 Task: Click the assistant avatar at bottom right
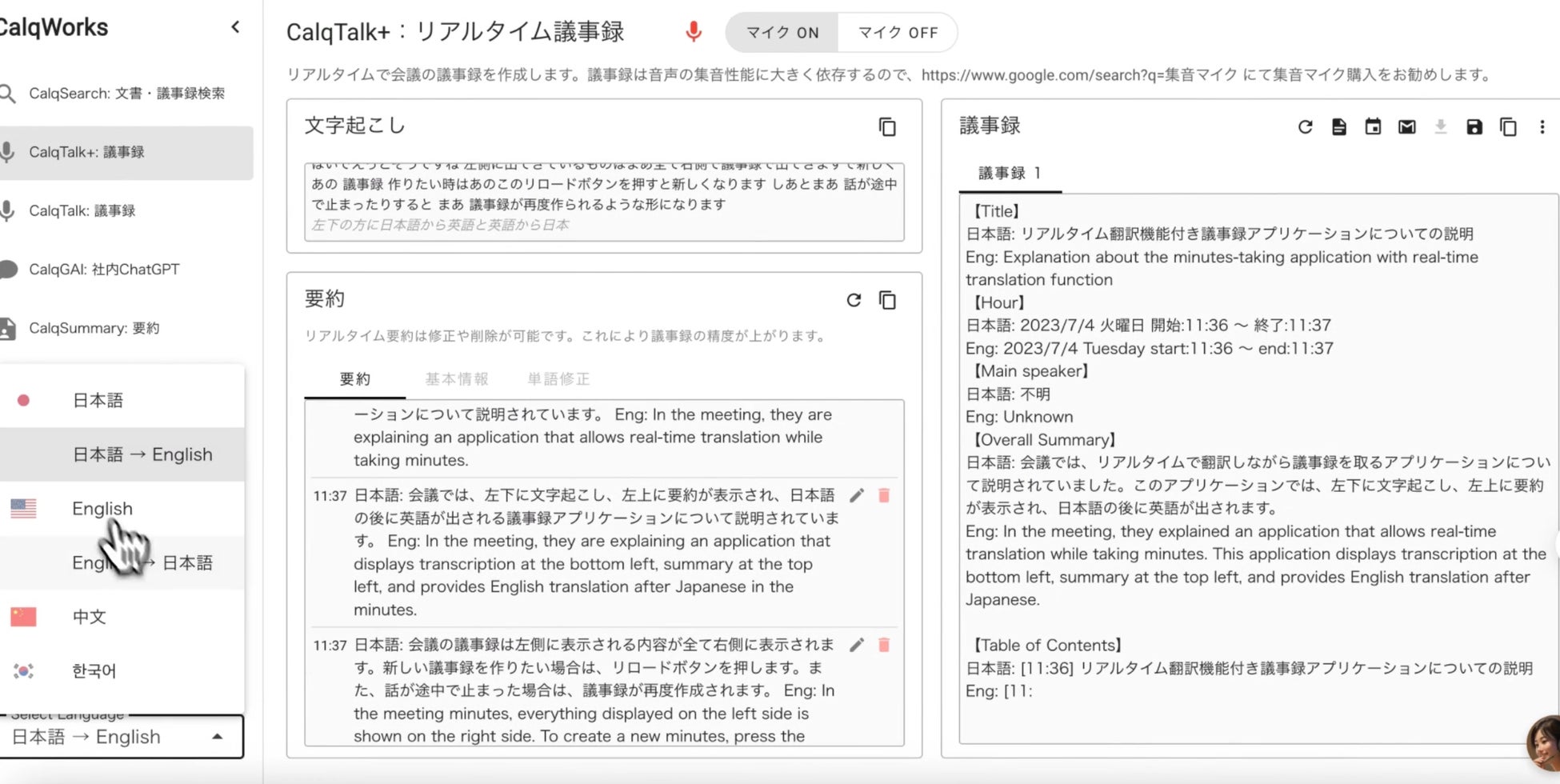point(1544,744)
